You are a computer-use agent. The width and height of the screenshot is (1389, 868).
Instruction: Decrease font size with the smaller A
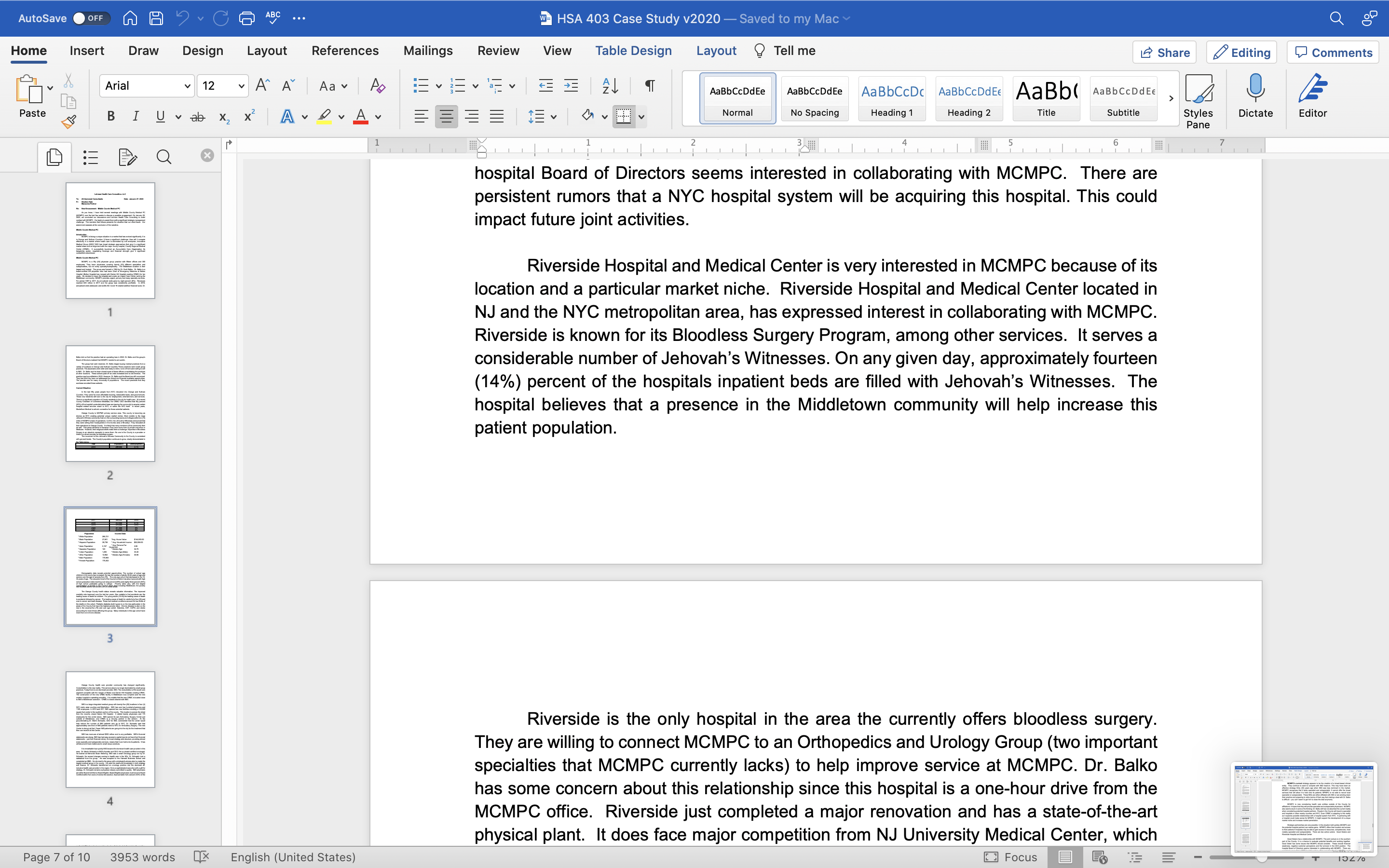pos(289,85)
